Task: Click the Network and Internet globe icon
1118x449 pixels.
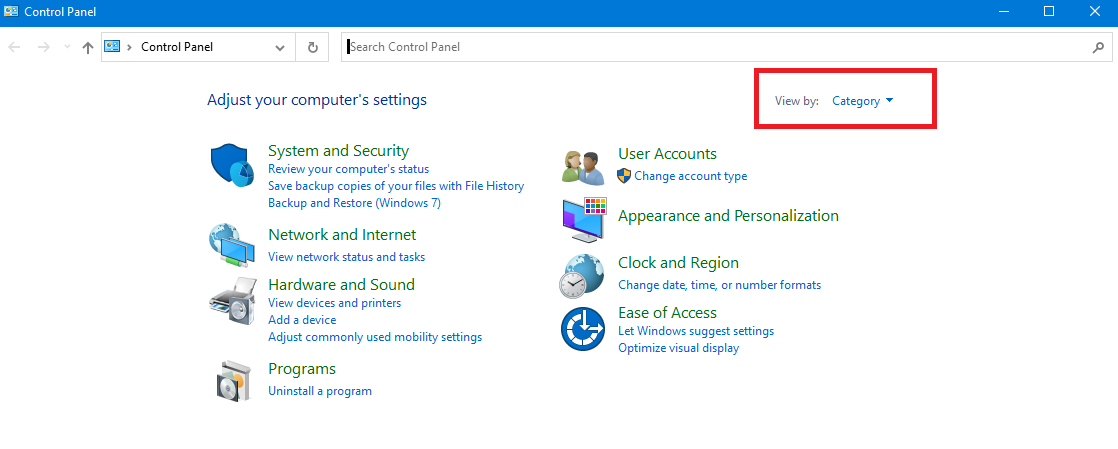Action: tap(232, 244)
